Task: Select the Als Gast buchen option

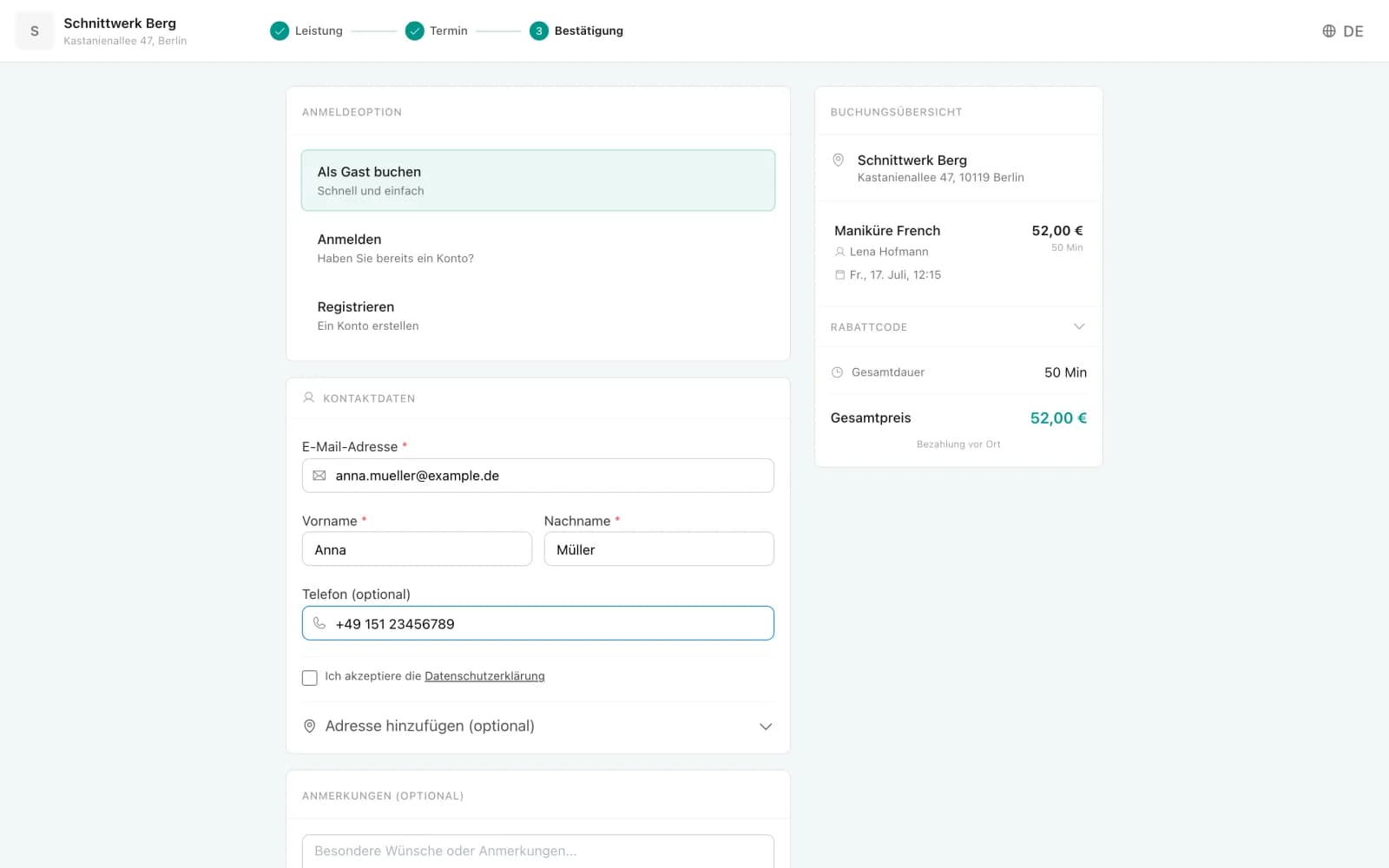Action: [538, 181]
